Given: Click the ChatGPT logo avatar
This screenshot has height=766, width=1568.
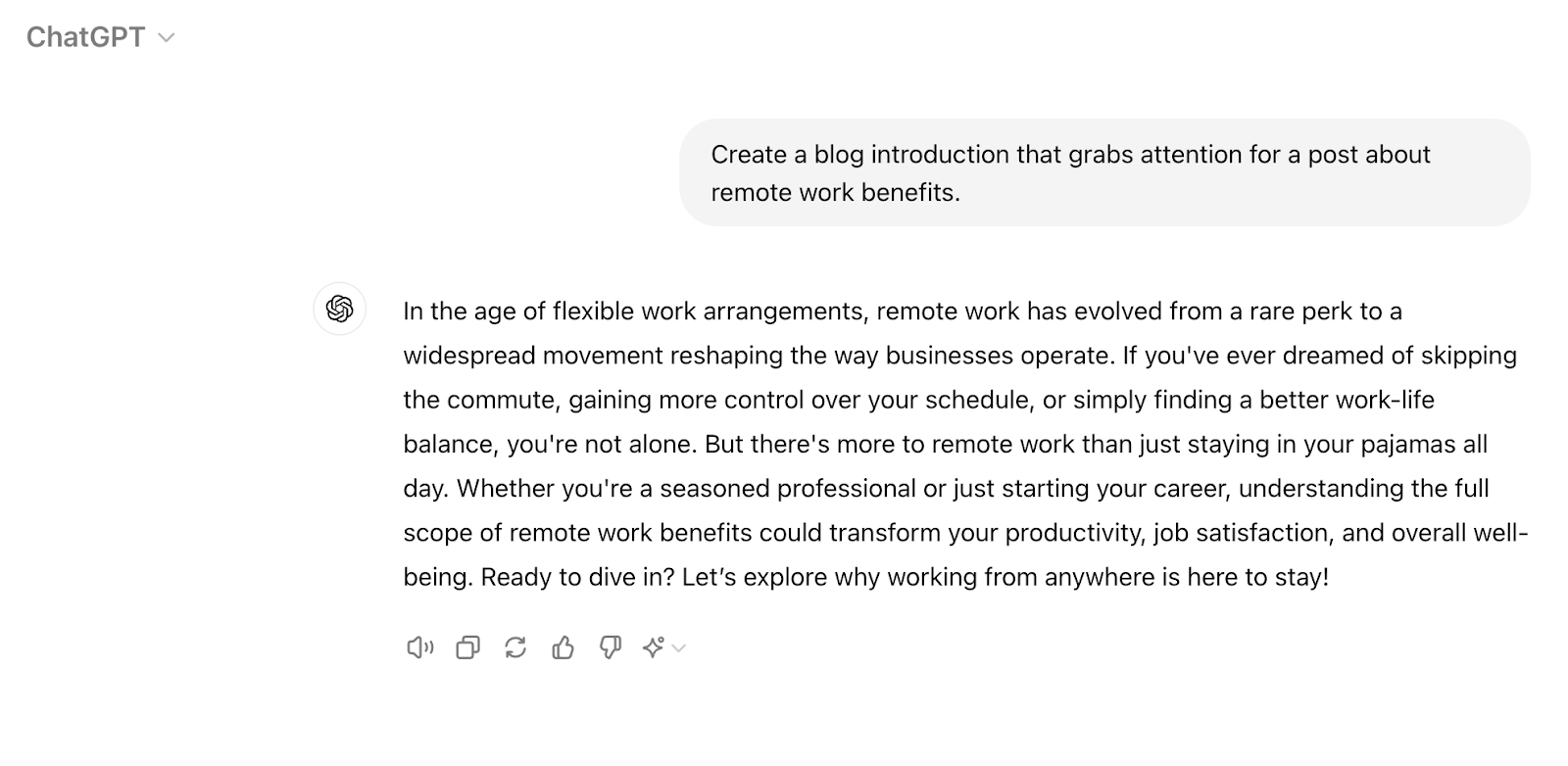Looking at the screenshot, I should [x=339, y=309].
